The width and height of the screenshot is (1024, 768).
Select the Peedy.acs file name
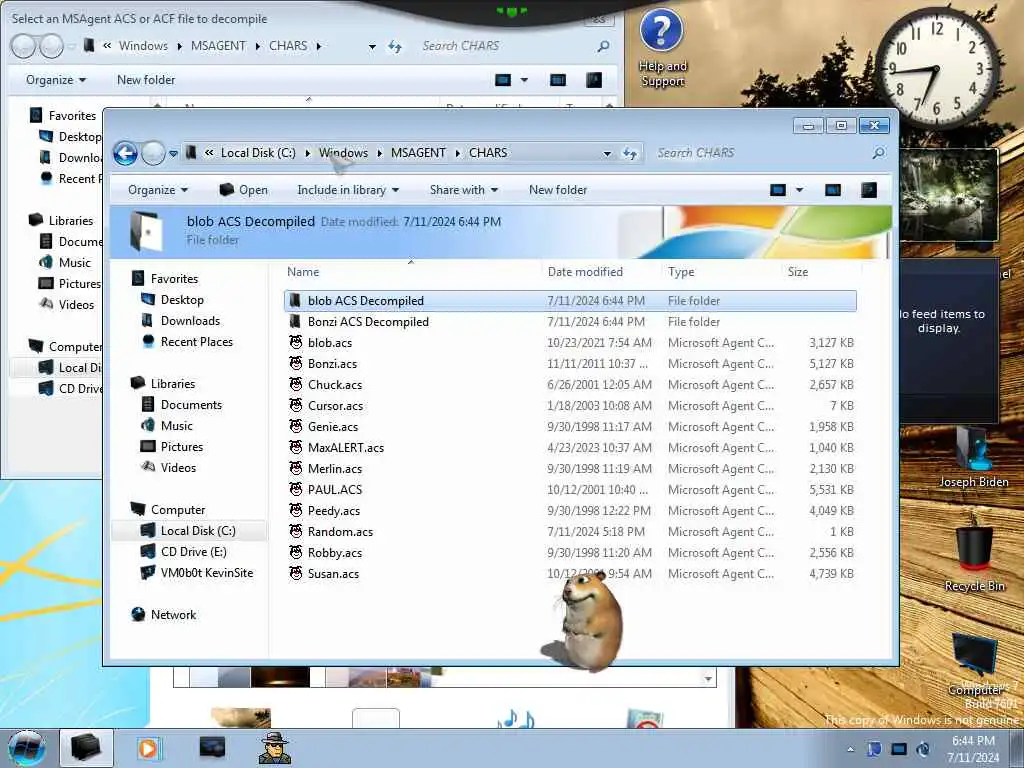(x=334, y=511)
